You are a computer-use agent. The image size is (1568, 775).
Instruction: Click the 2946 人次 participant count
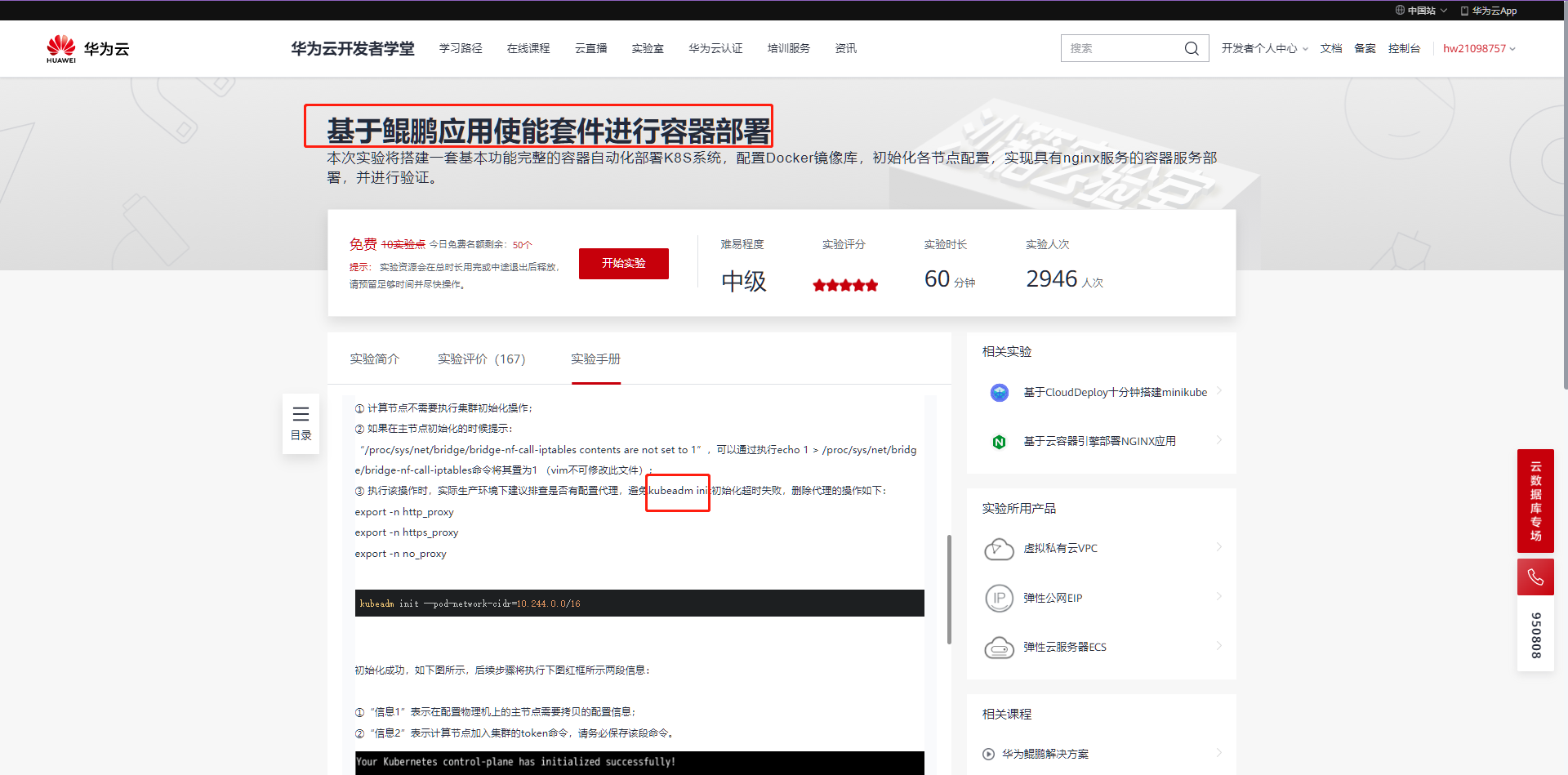1065,279
